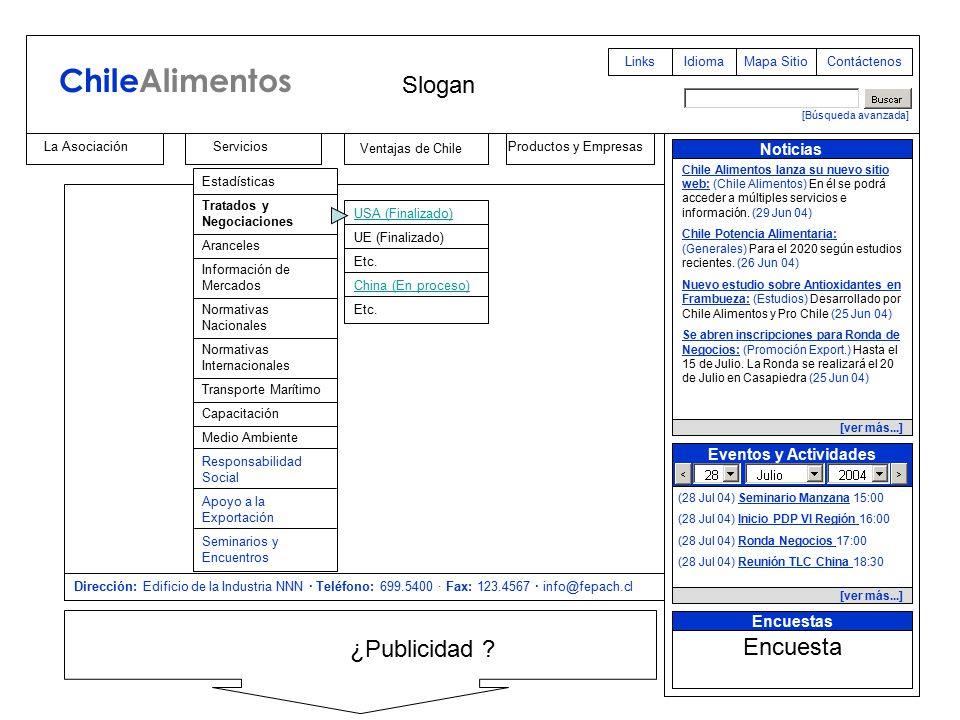Select Normativas Nacionales menu item
The image size is (960, 720).
tap(265, 318)
